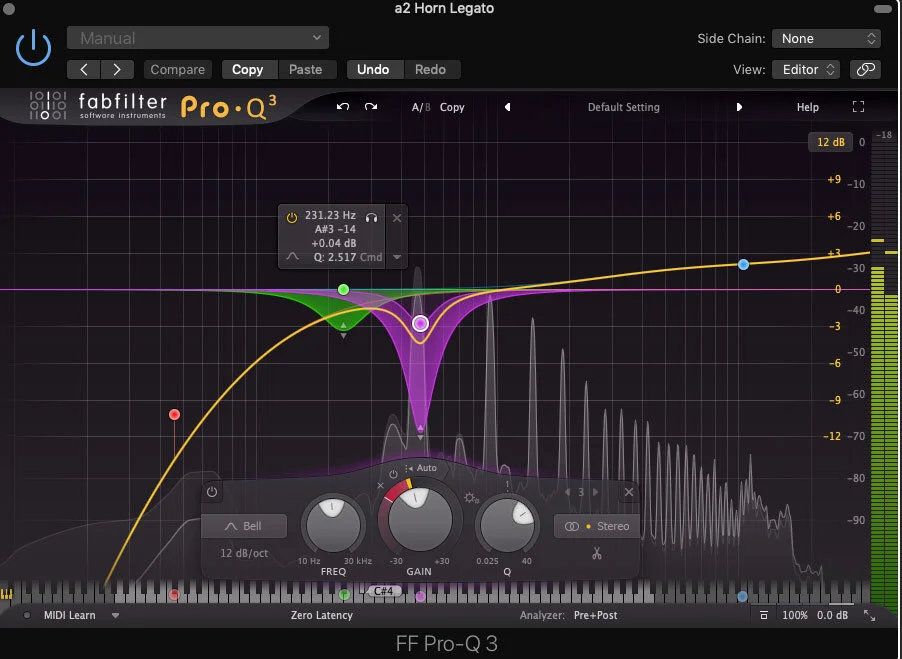Click the output options icon near 100%
The image size is (902, 659).
[764, 615]
